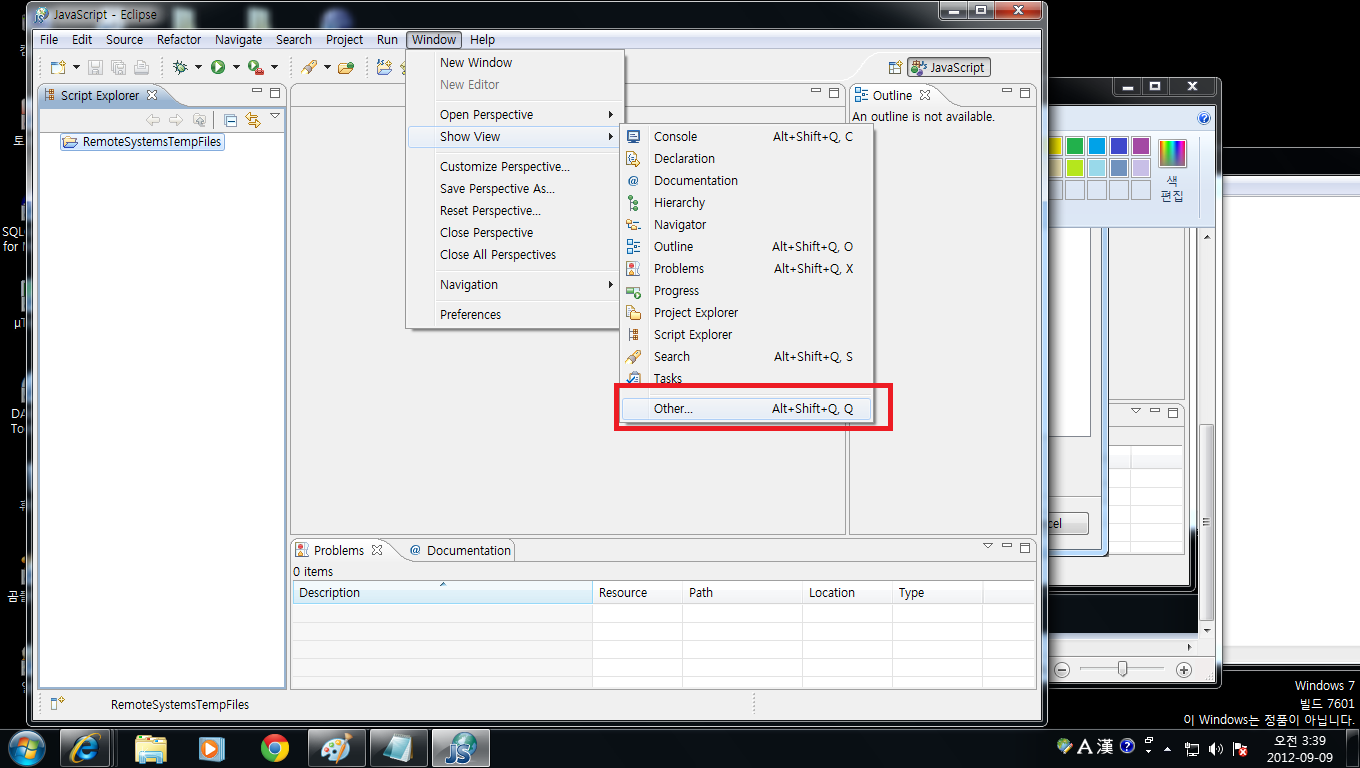Click the green Run button icon
The height and width of the screenshot is (768, 1360).
[x=217, y=67]
